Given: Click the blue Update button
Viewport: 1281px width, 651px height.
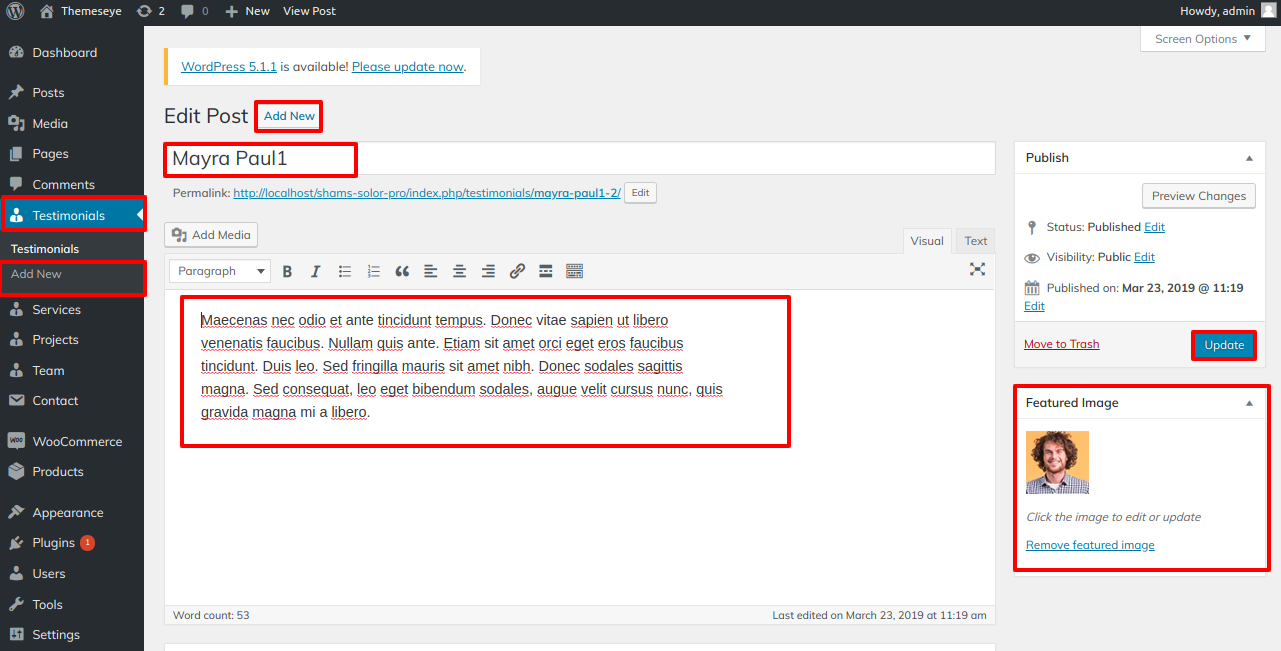Looking at the screenshot, I should 1223,345.
